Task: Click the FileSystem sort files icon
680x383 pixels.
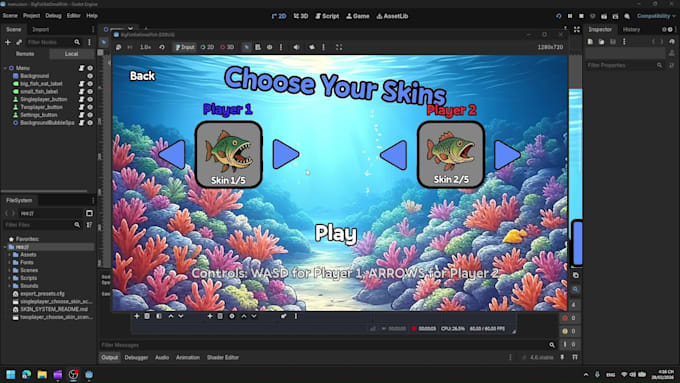Action: coord(89,225)
